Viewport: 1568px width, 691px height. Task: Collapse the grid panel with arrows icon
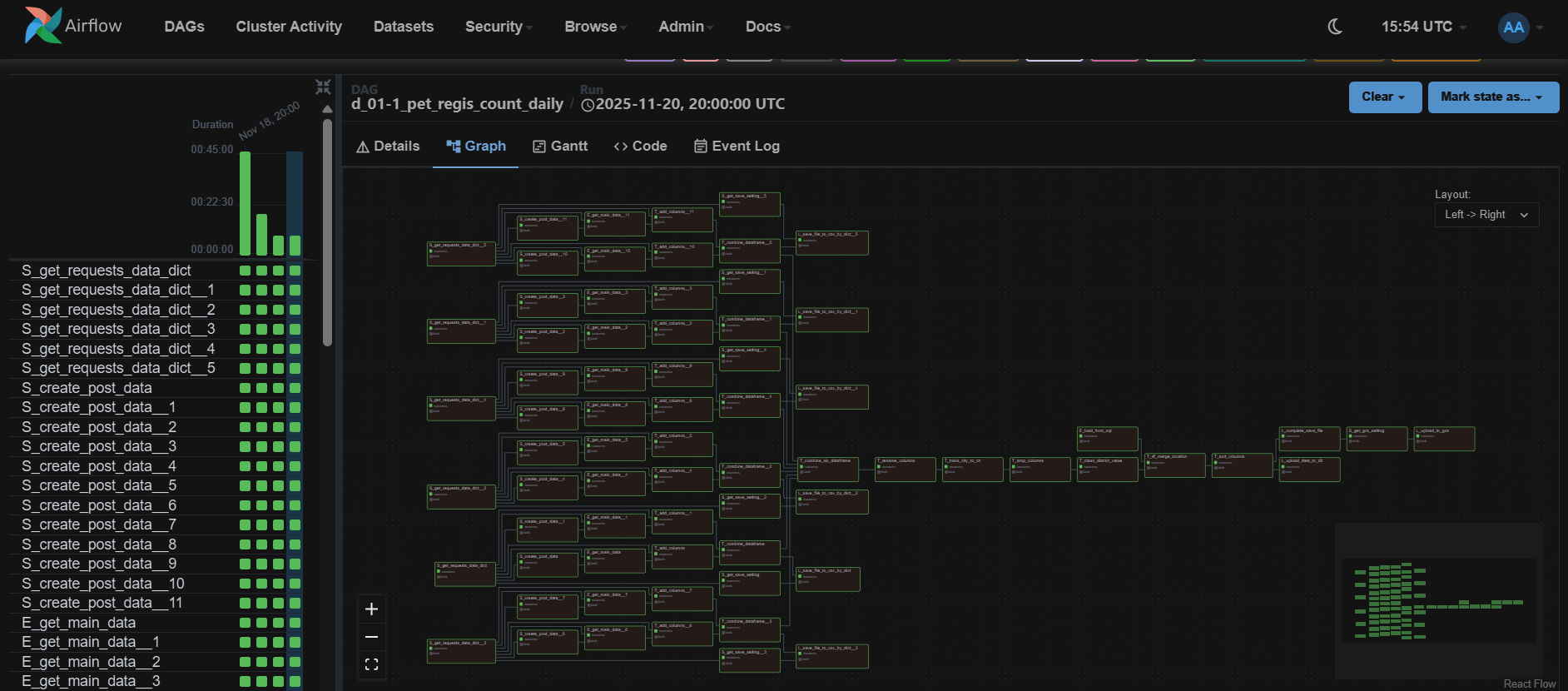[323, 87]
